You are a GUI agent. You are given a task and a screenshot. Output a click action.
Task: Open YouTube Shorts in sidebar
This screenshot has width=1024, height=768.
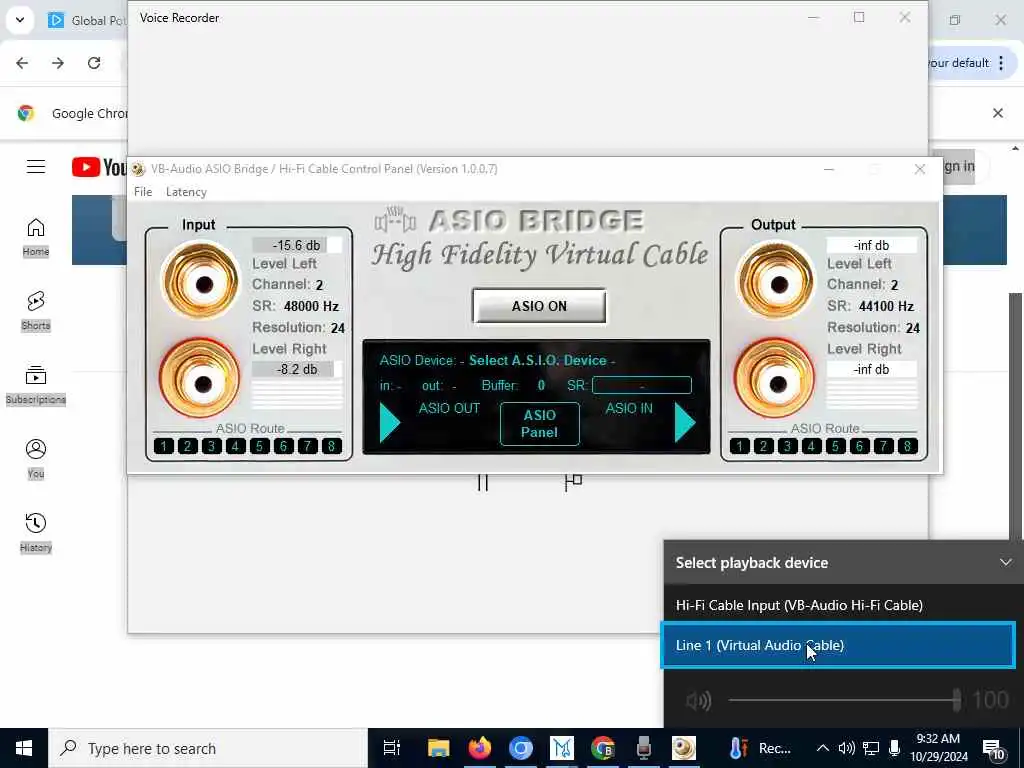(36, 311)
